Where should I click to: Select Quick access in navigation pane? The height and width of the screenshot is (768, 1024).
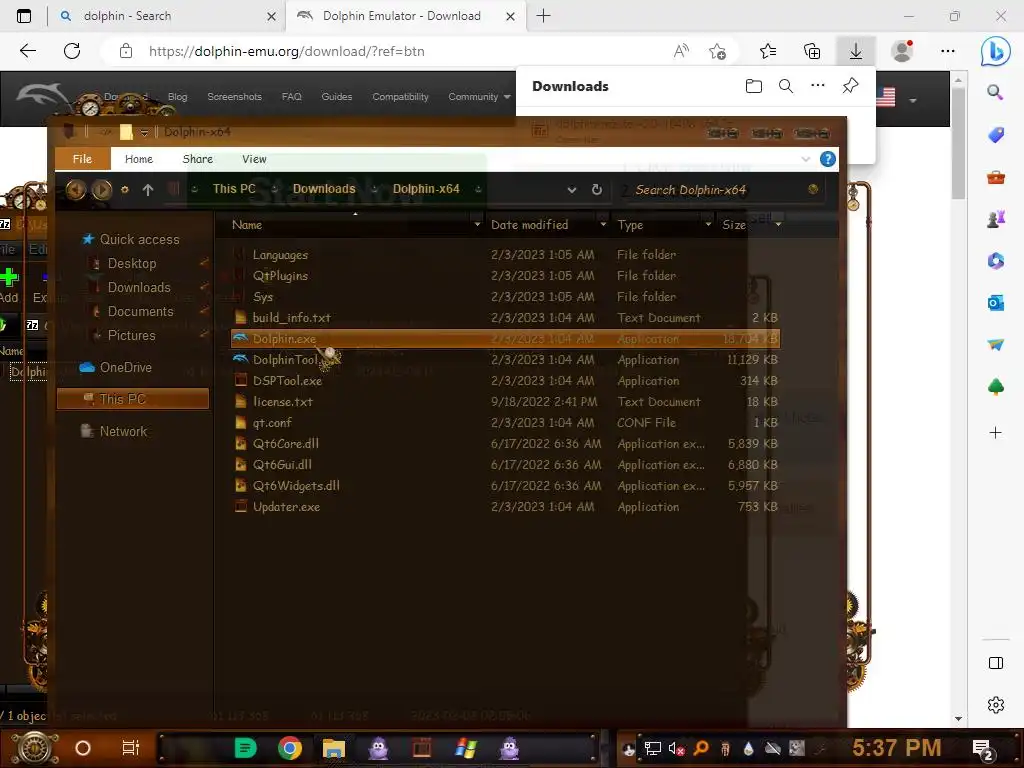click(139, 240)
